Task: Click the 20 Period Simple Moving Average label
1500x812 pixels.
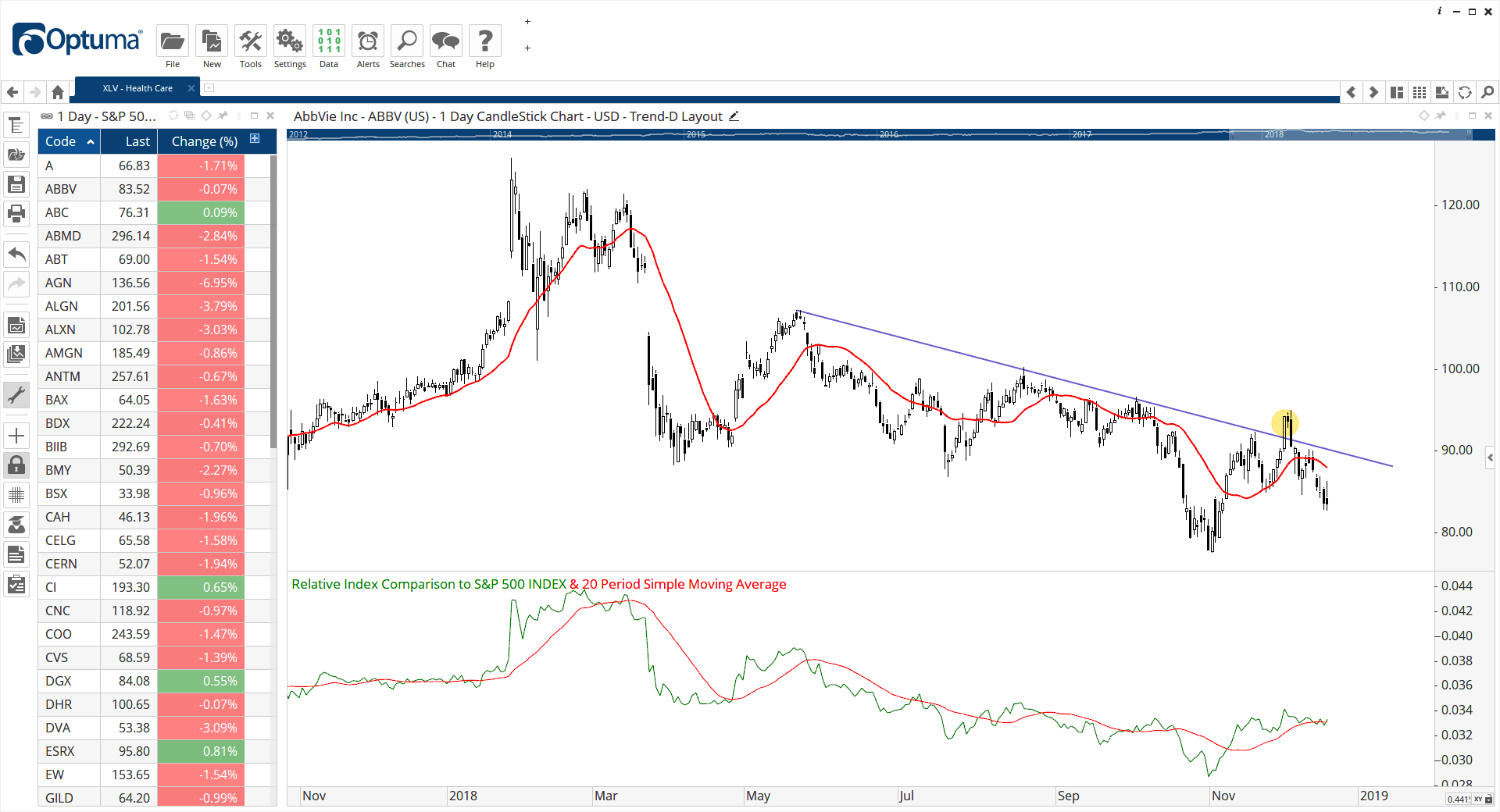Action: point(684,584)
